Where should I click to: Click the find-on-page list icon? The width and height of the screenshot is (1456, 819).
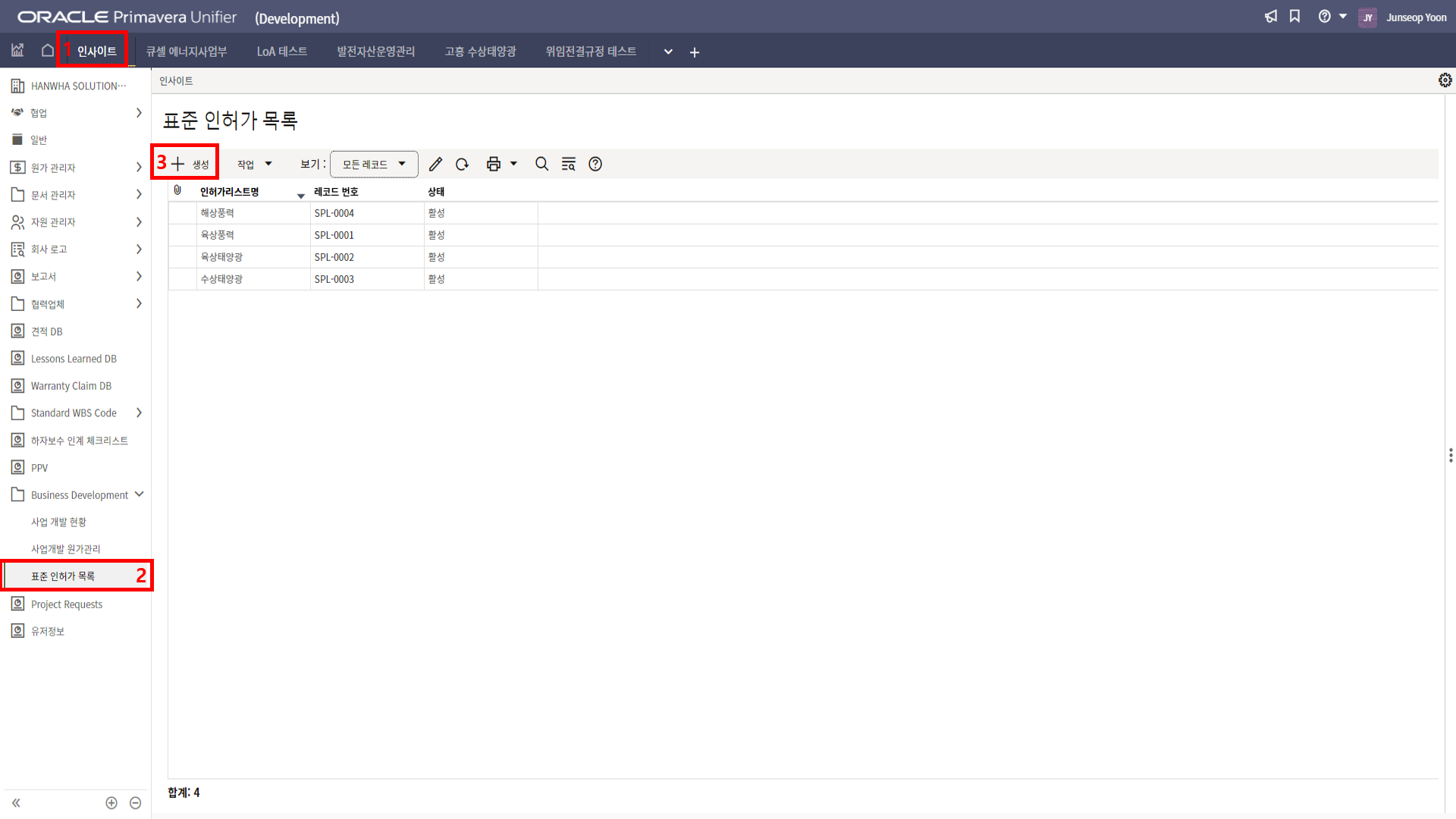click(568, 164)
